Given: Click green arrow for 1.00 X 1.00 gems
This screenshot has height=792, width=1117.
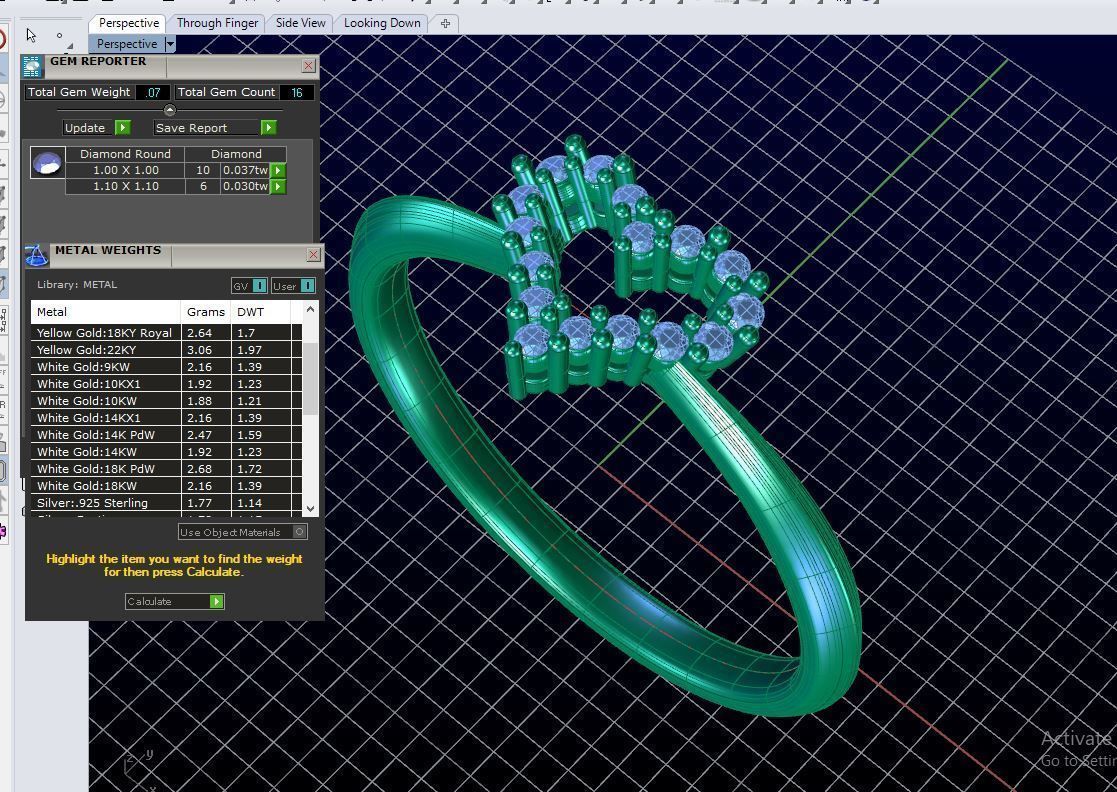Looking at the screenshot, I should coord(279,170).
